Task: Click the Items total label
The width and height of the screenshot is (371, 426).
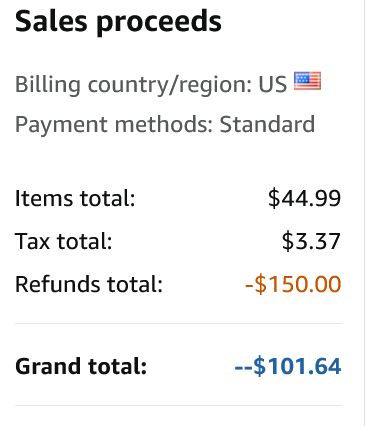Action: pyautogui.click(x=75, y=198)
